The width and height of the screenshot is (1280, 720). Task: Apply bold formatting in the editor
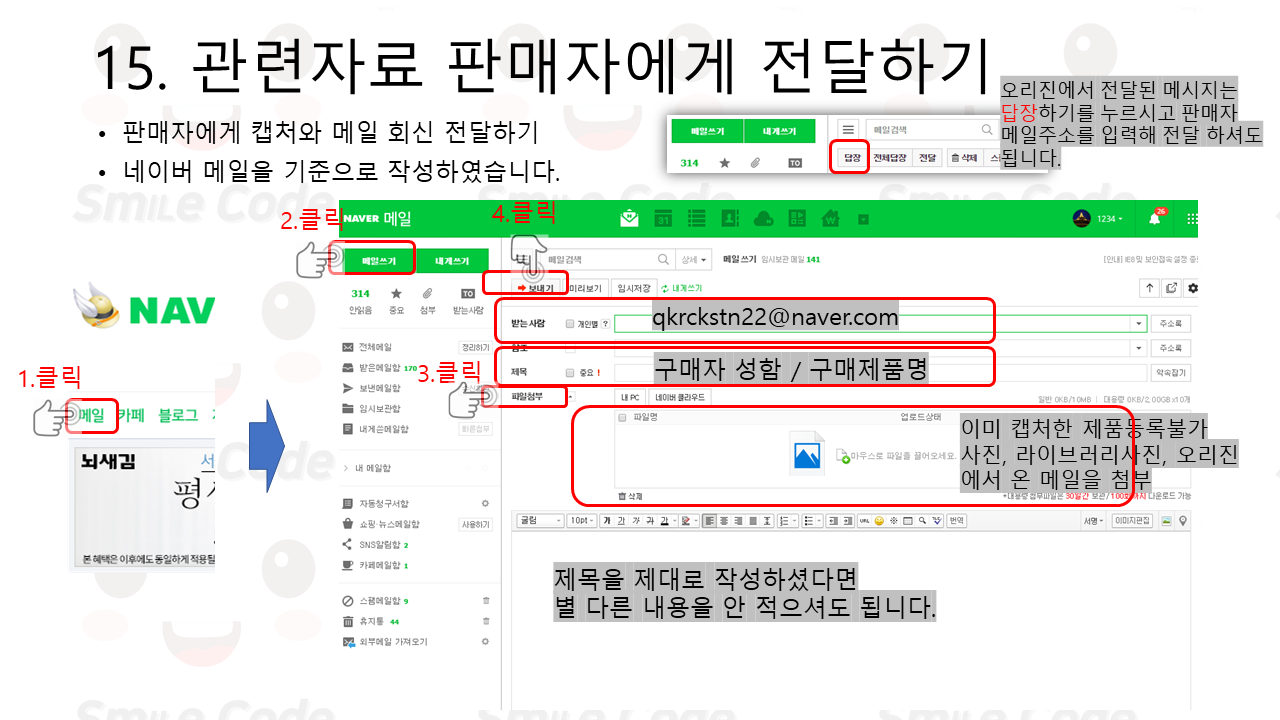point(606,520)
